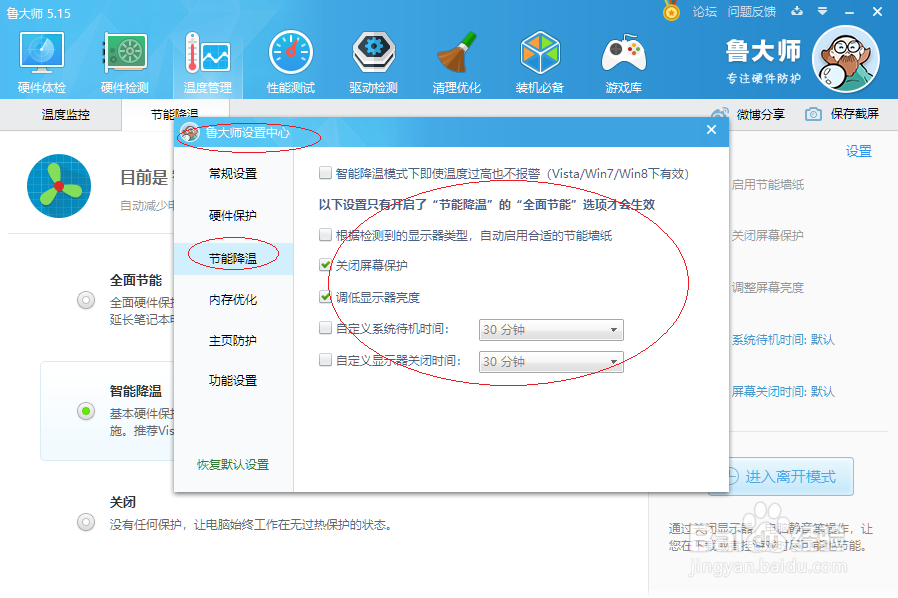Screen dimensions: 898x598
Task: Minimize the 鲁大师 main window
Action: 849,11
